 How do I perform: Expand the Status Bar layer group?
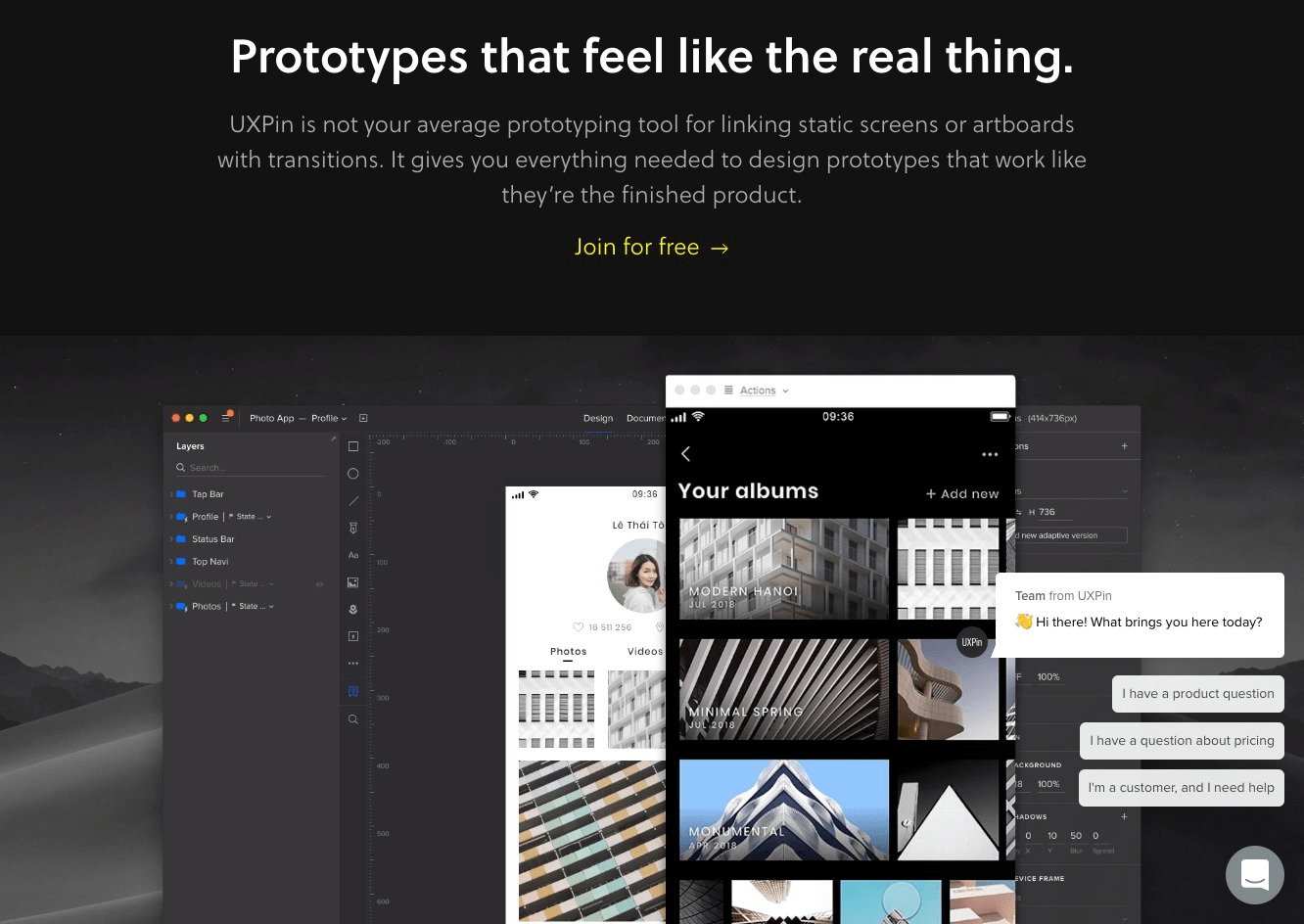coord(170,539)
